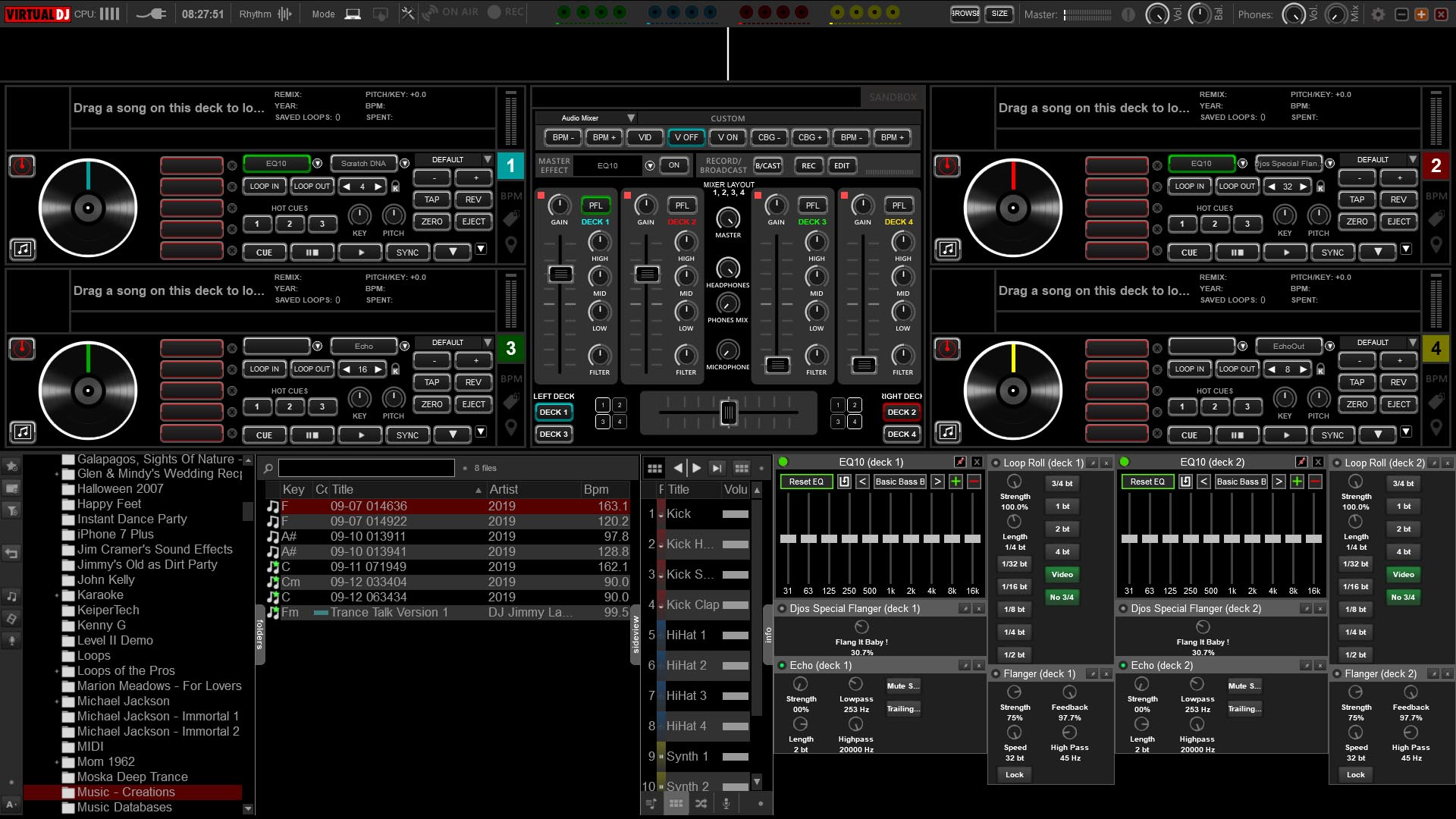Select DECK 3 as left deck
The width and height of the screenshot is (1456, 819).
554,435
